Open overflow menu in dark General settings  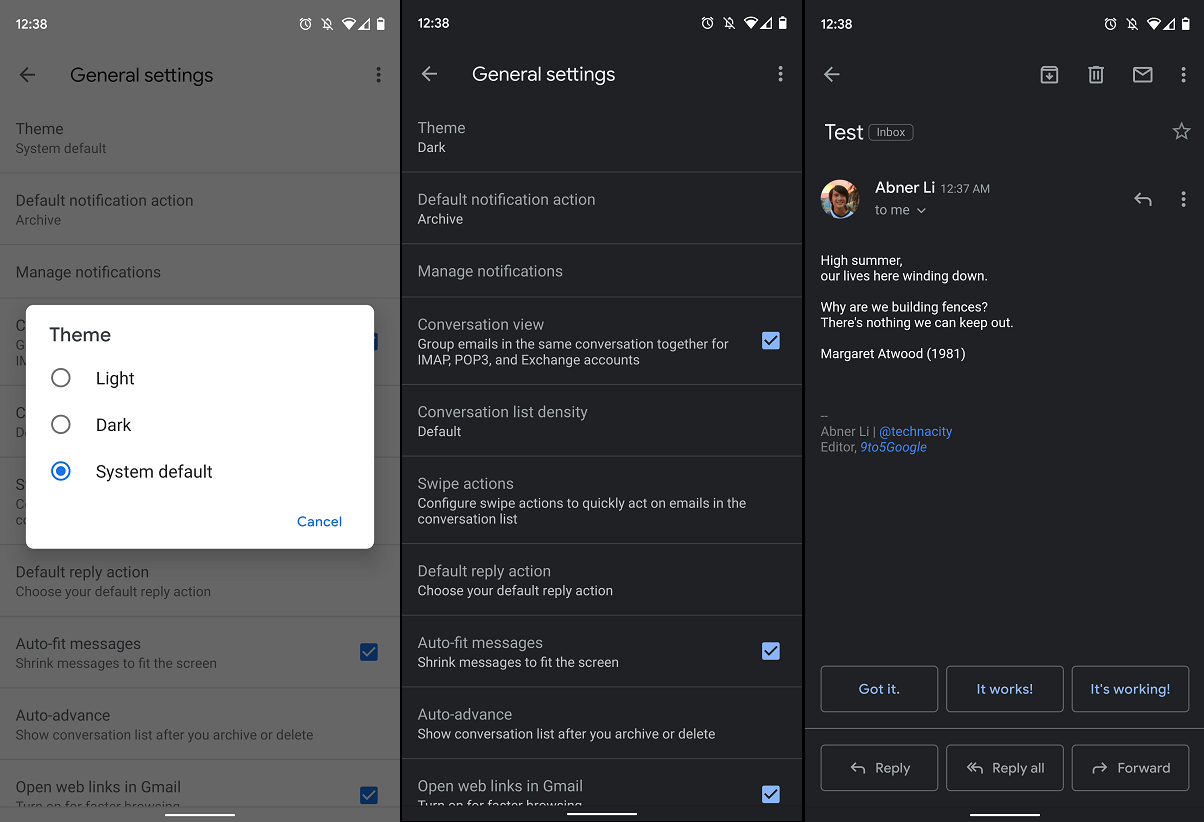click(781, 74)
